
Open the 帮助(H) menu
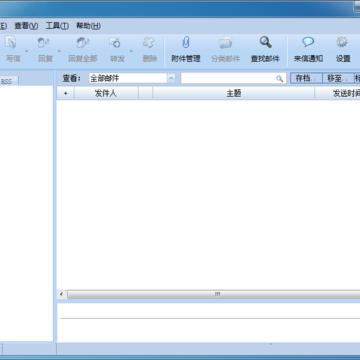(x=88, y=26)
